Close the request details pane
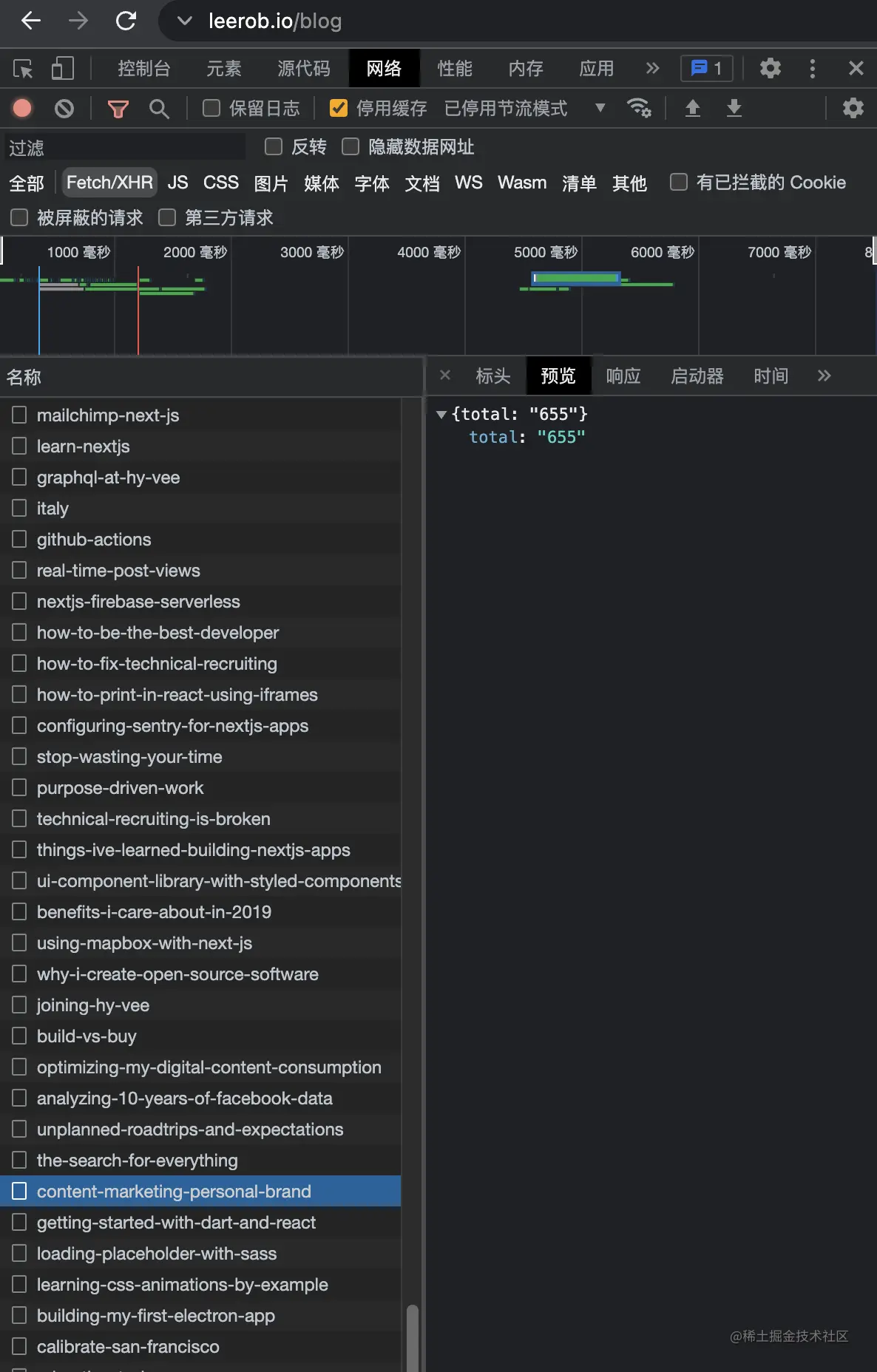The height and width of the screenshot is (1372, 877). (445, 375)
